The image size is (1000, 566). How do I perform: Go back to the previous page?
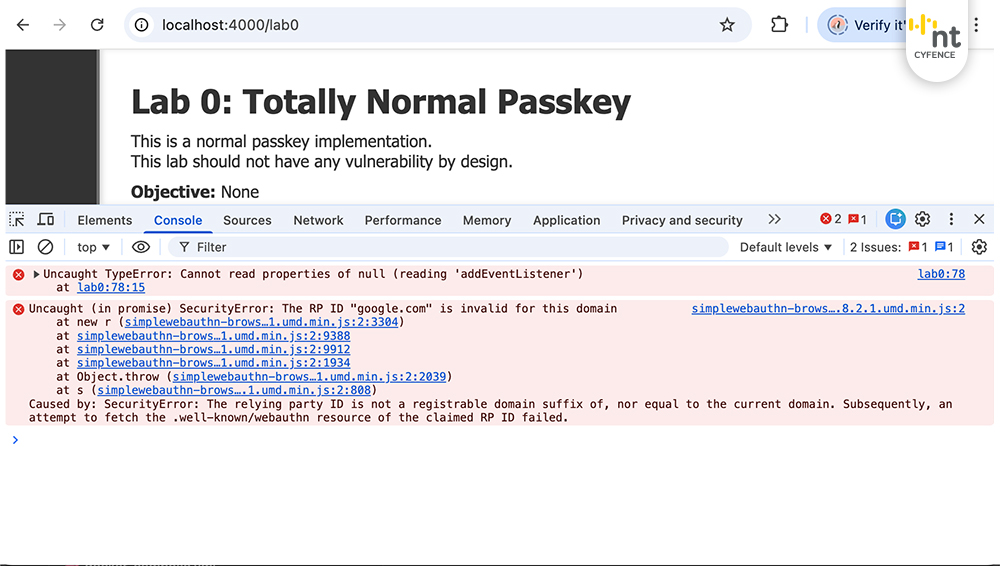coord(23,25)
